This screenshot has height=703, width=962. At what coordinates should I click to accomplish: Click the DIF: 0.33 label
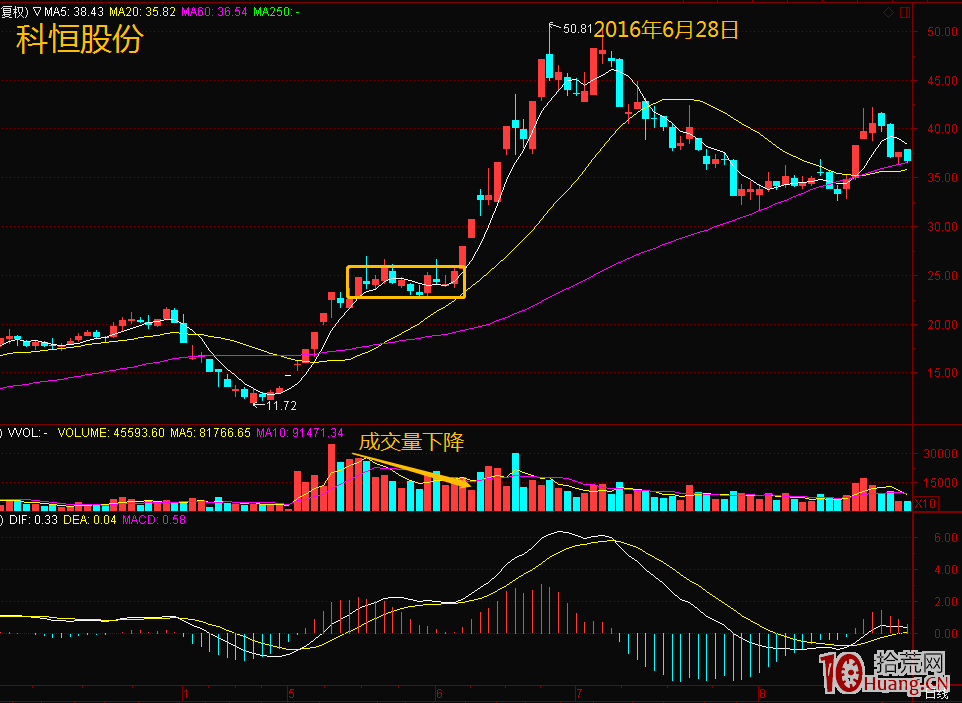(33, 520)
